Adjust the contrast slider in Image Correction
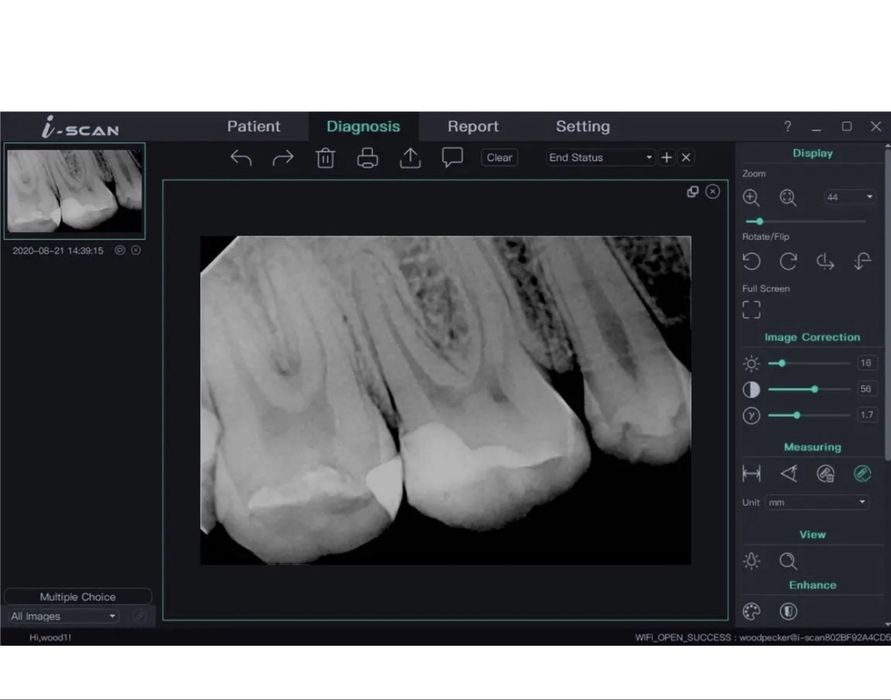The image size is (891, 700). [814, 389]
